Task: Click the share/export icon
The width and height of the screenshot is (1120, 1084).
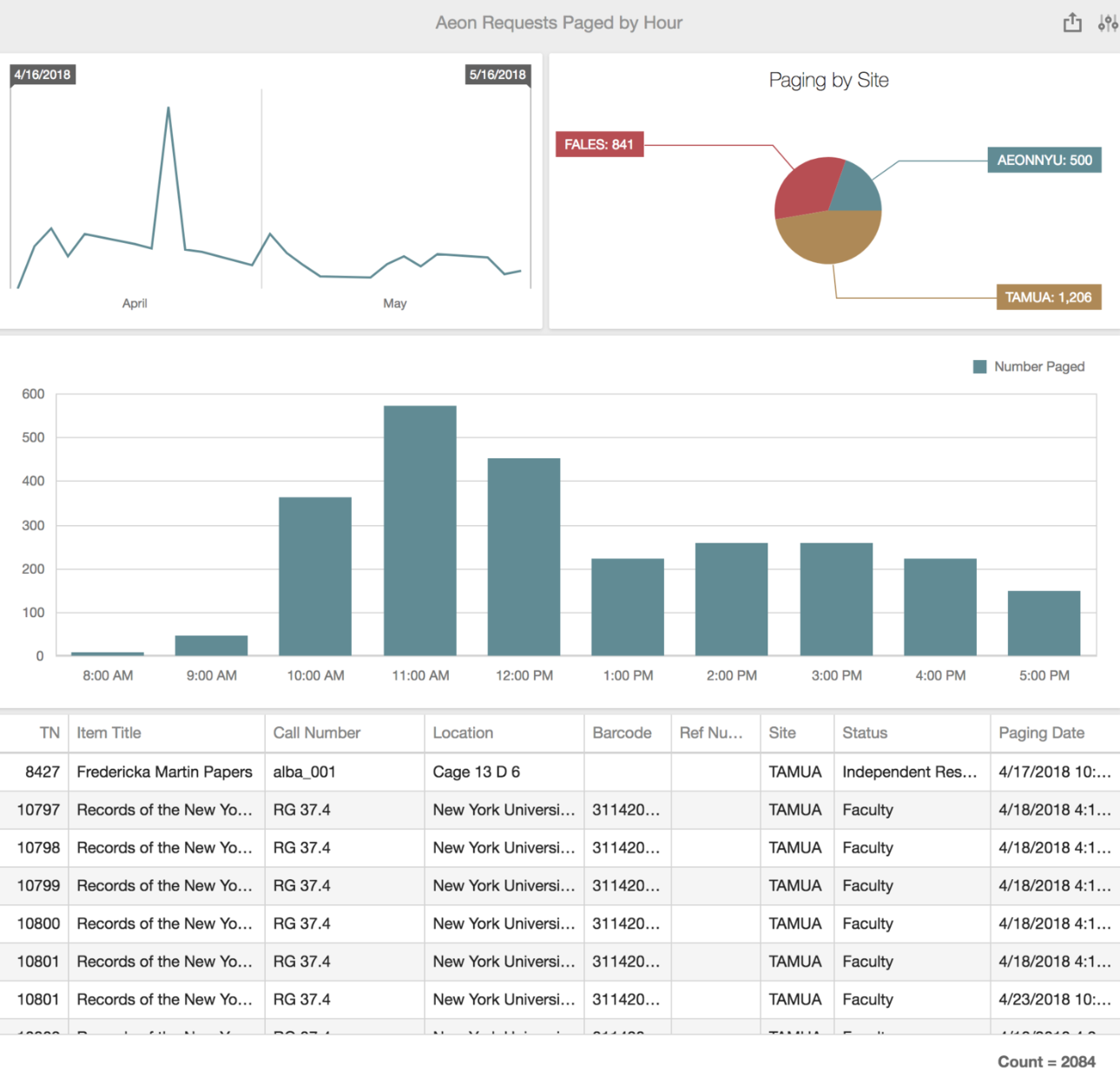Action: (x=1072, y=23)
